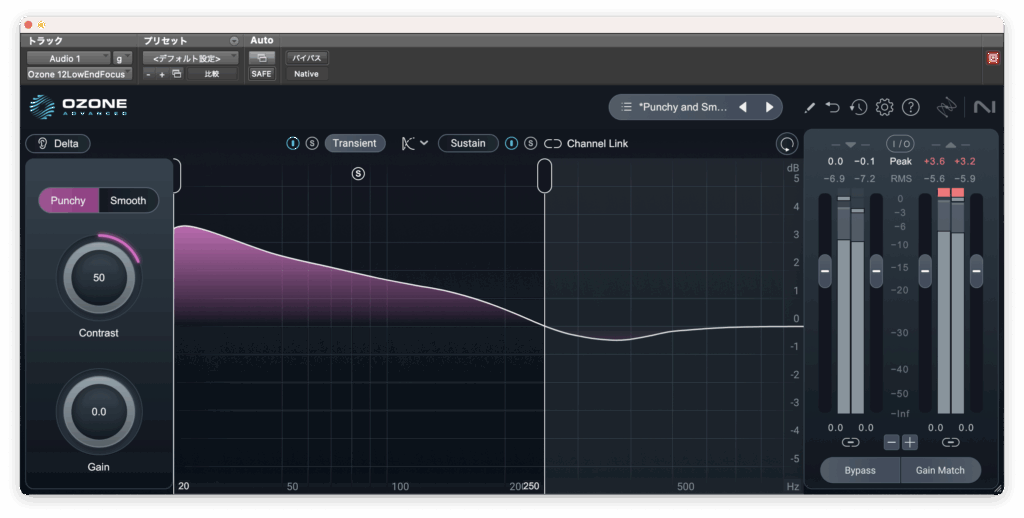Click the undo arrow icon

[833, 107]
